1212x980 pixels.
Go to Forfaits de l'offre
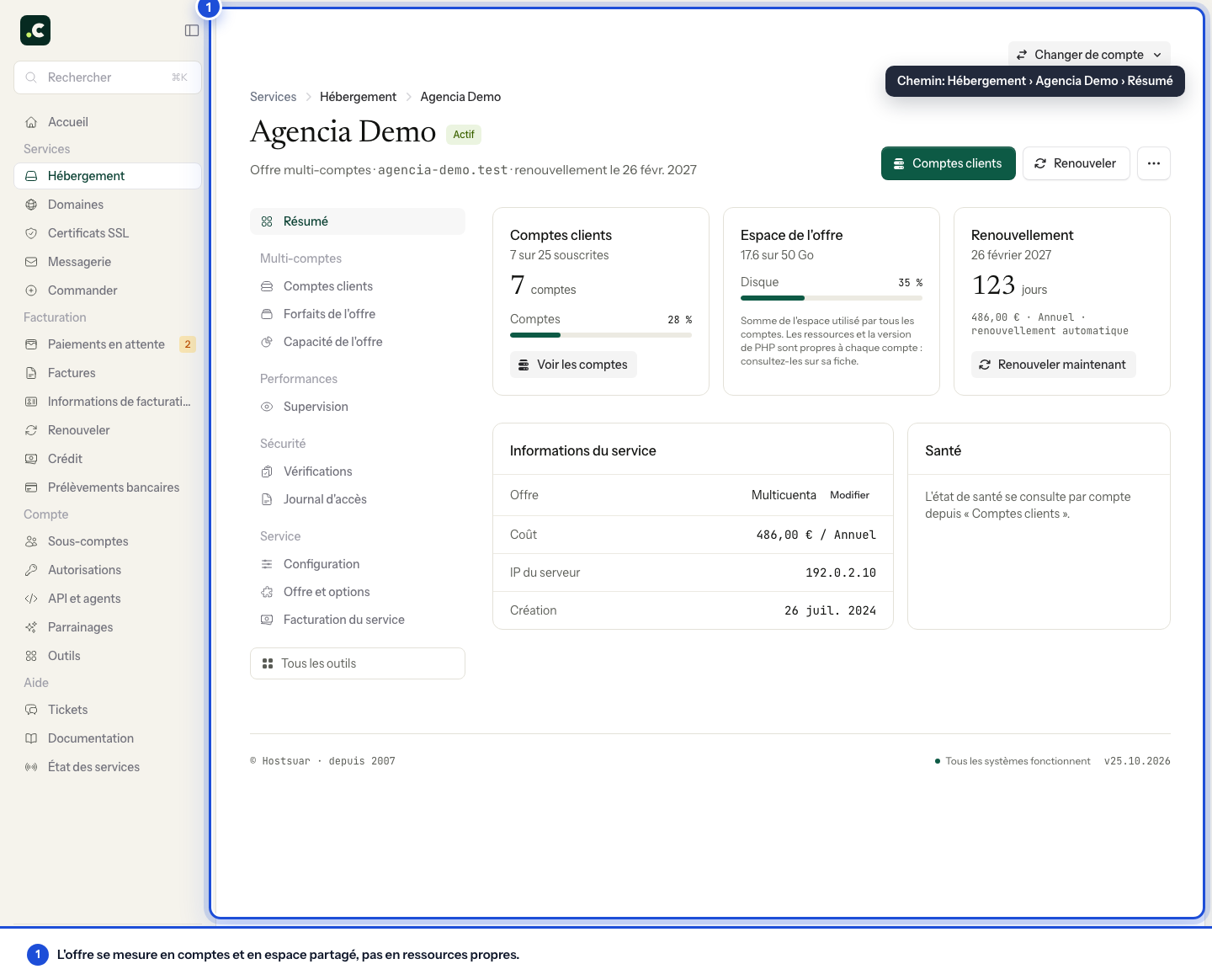tap(358, 314)
